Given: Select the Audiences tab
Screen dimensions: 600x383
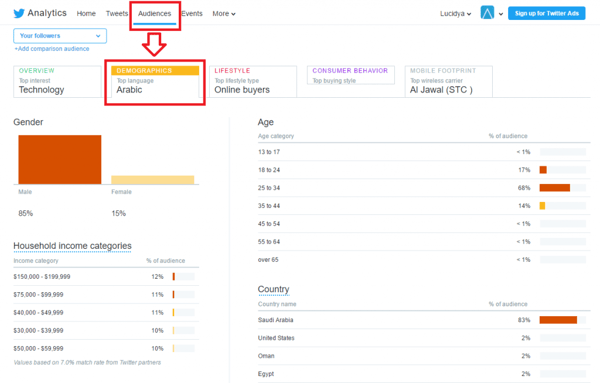Looking at the screenshot, I should (x=155, y=14).
